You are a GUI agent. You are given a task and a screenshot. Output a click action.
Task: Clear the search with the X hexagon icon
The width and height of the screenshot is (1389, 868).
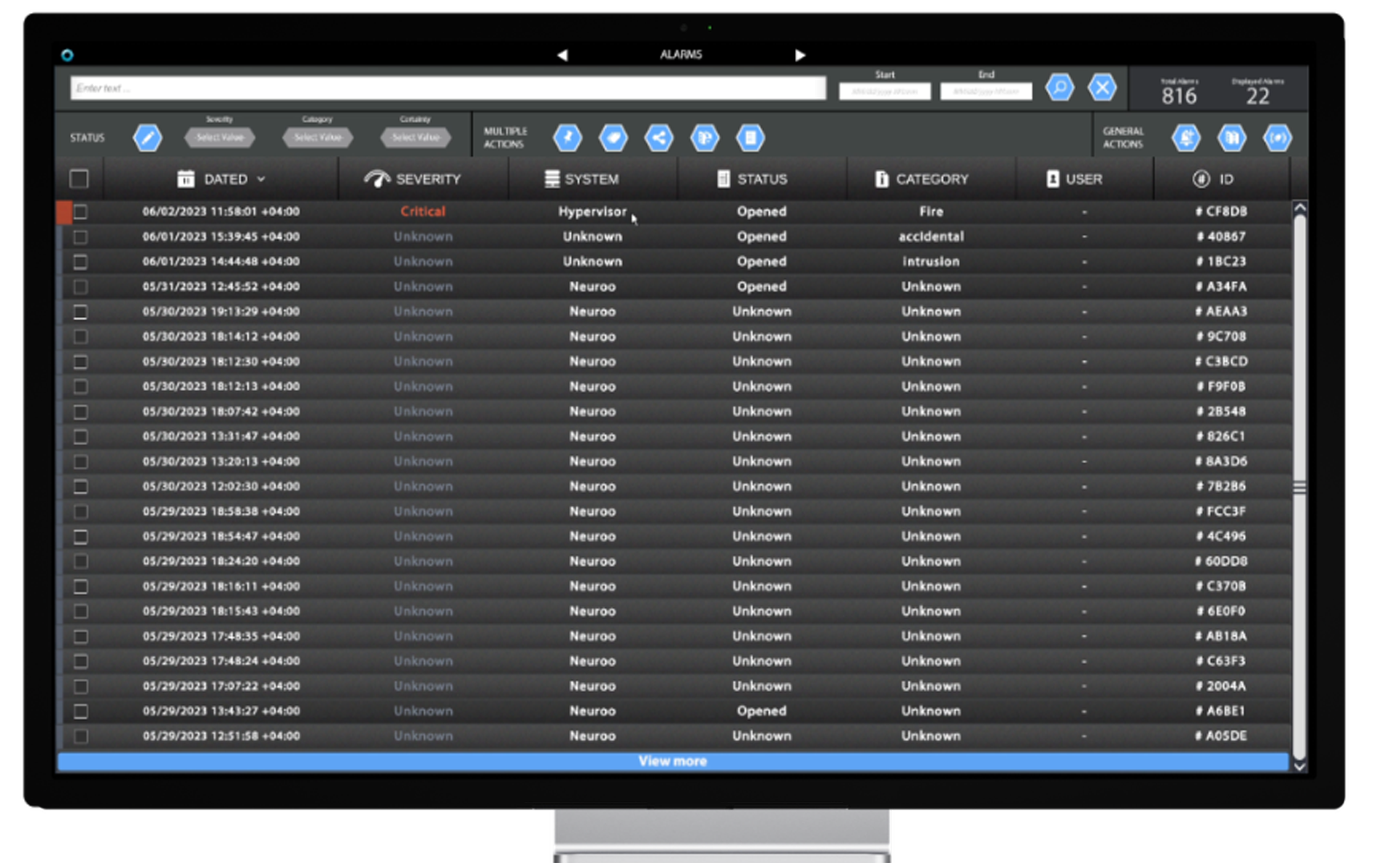tap(1103, 88)
